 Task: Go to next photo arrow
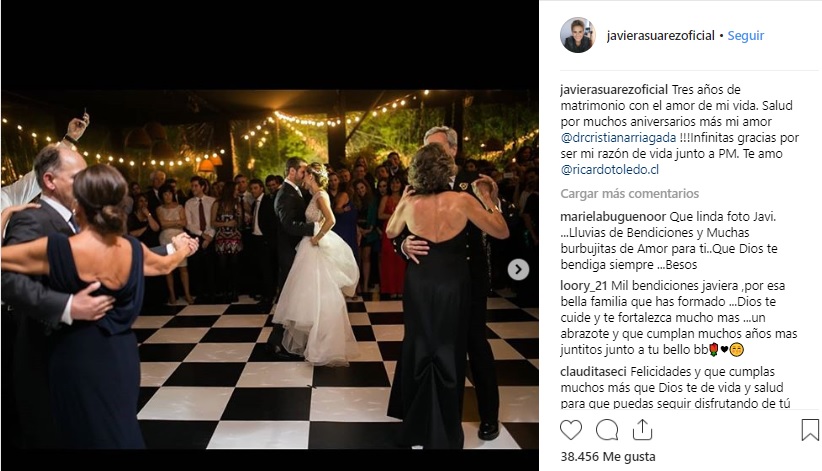[518, 270]
